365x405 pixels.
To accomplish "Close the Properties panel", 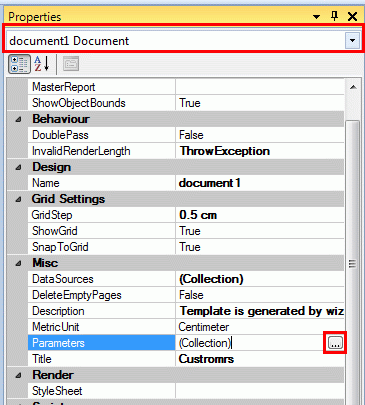I will (352, 16).
